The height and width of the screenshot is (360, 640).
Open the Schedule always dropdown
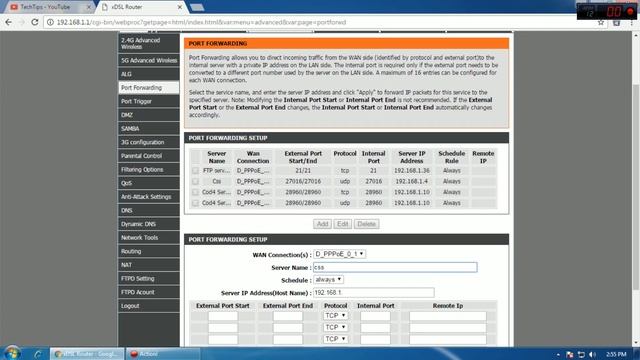coord(328,280)
